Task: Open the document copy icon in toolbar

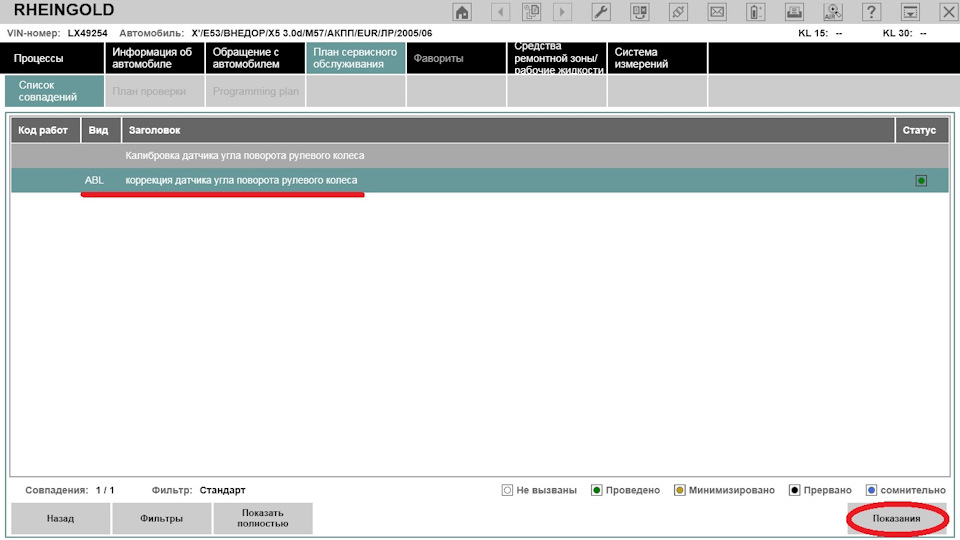Action: (x=531, y=12)
